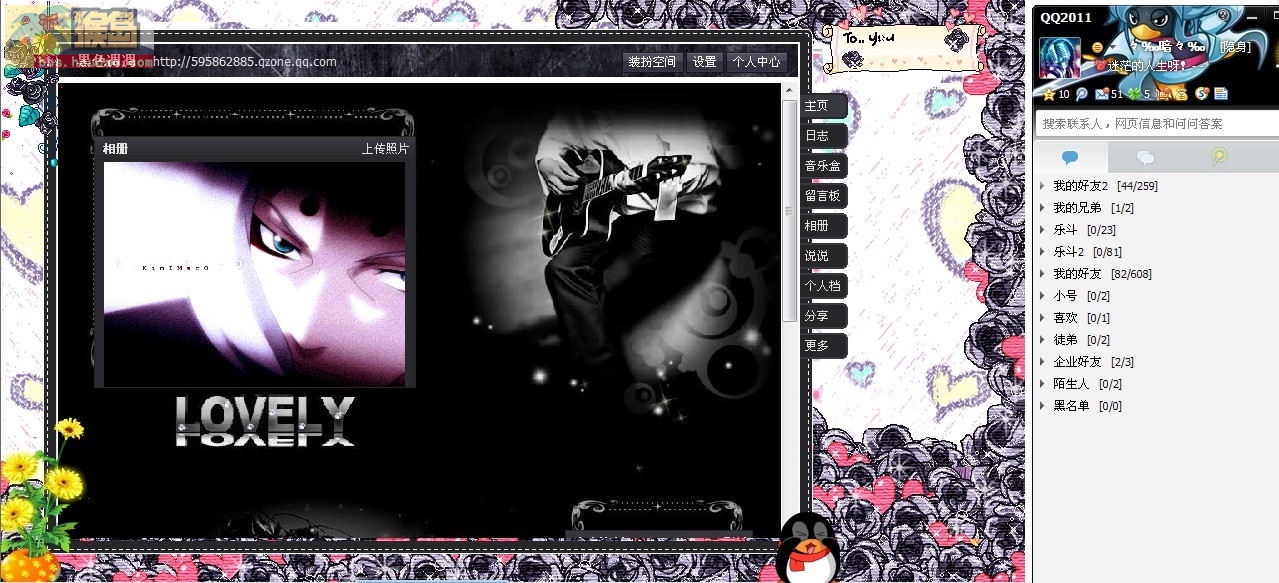
Task: Switch to the group chats tab in QQ
Action: (x=1146, y=158)
